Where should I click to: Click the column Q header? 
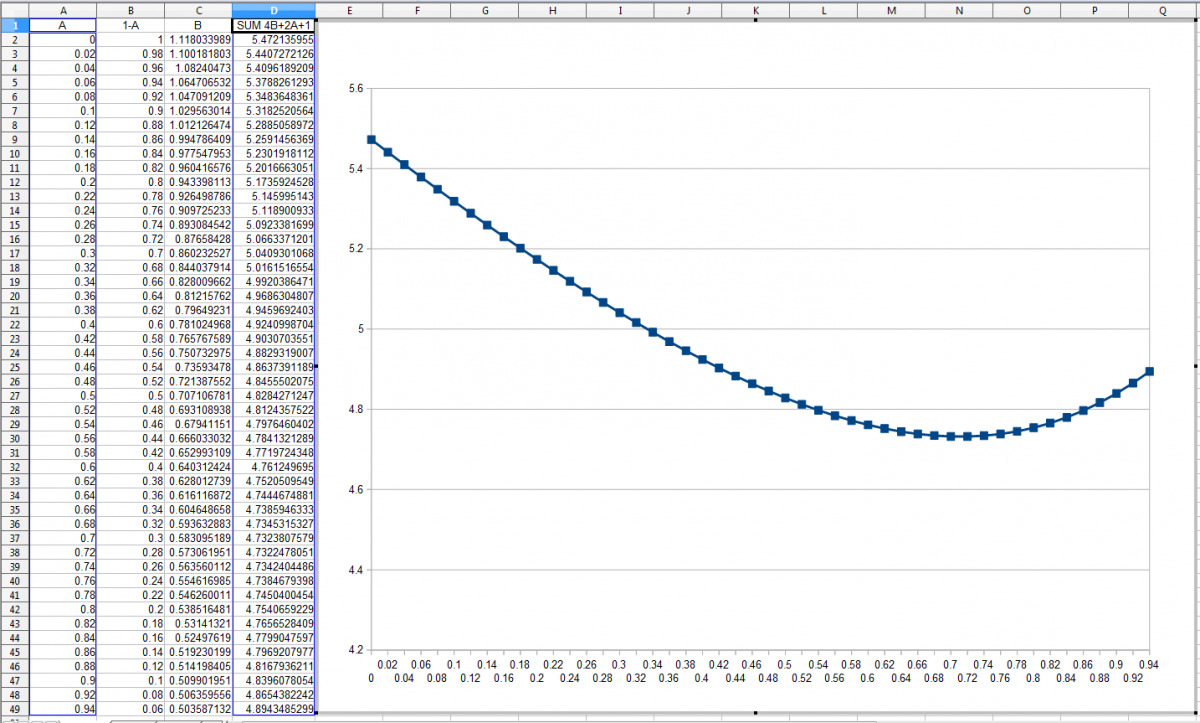coord(1164,9)
